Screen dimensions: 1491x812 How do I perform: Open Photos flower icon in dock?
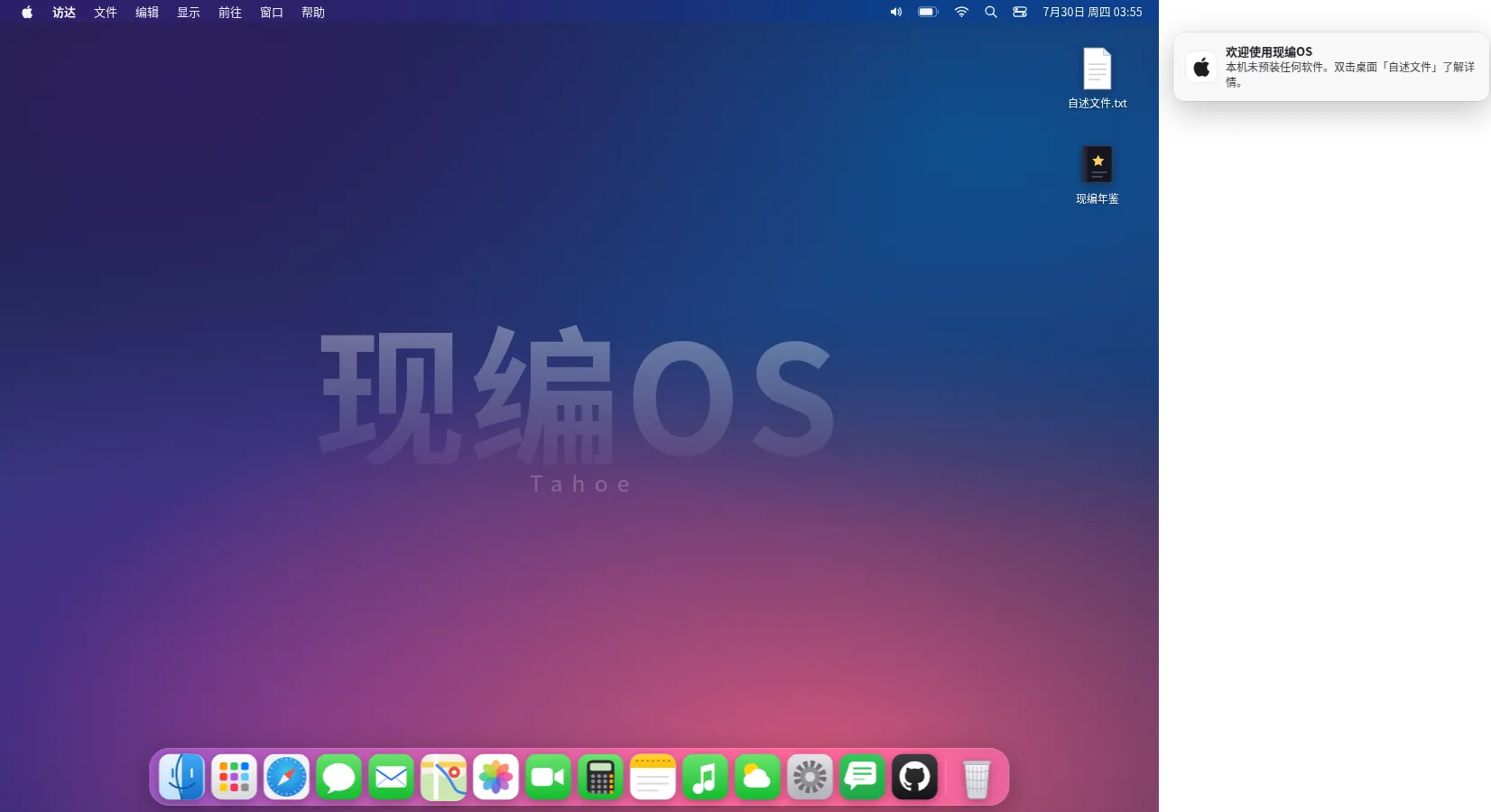[x=496, y=777]
